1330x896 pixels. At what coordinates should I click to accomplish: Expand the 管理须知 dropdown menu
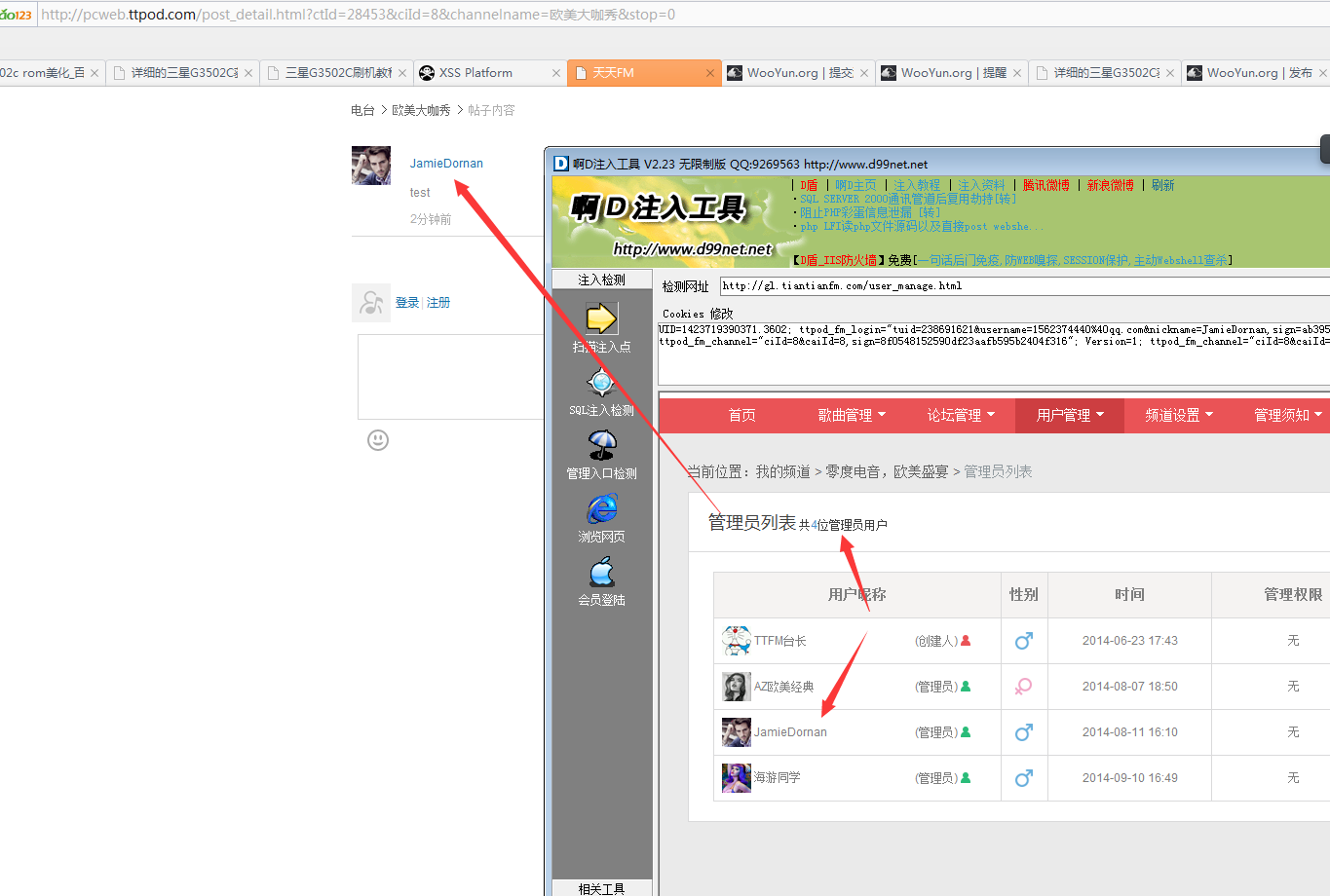point(1287,416)
